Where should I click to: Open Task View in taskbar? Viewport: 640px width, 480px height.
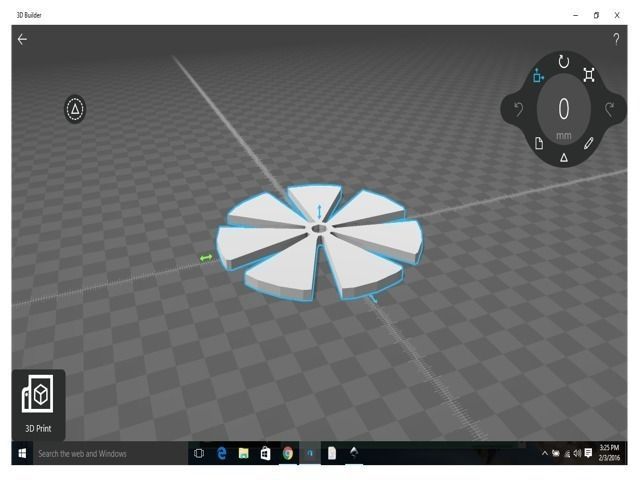tap(199, 453)
